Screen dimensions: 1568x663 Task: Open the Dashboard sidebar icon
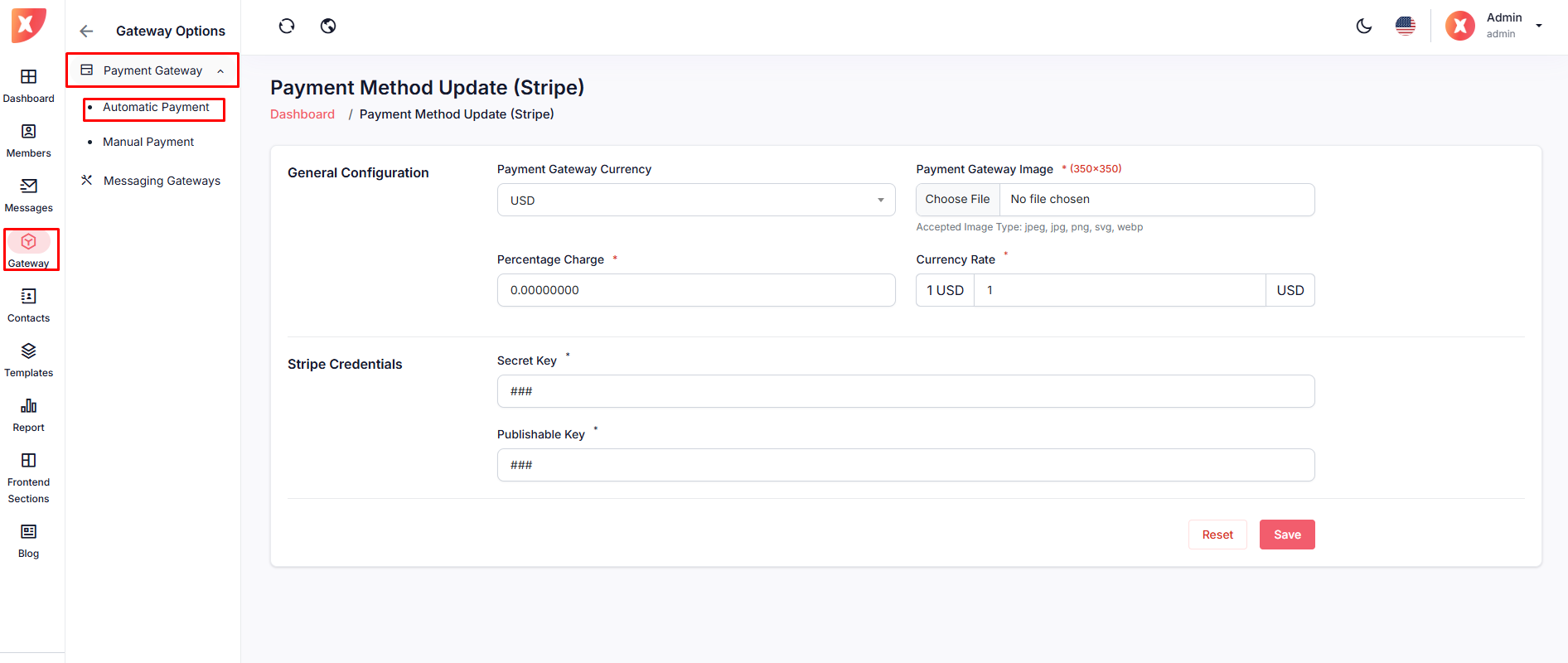pos(28,77)
